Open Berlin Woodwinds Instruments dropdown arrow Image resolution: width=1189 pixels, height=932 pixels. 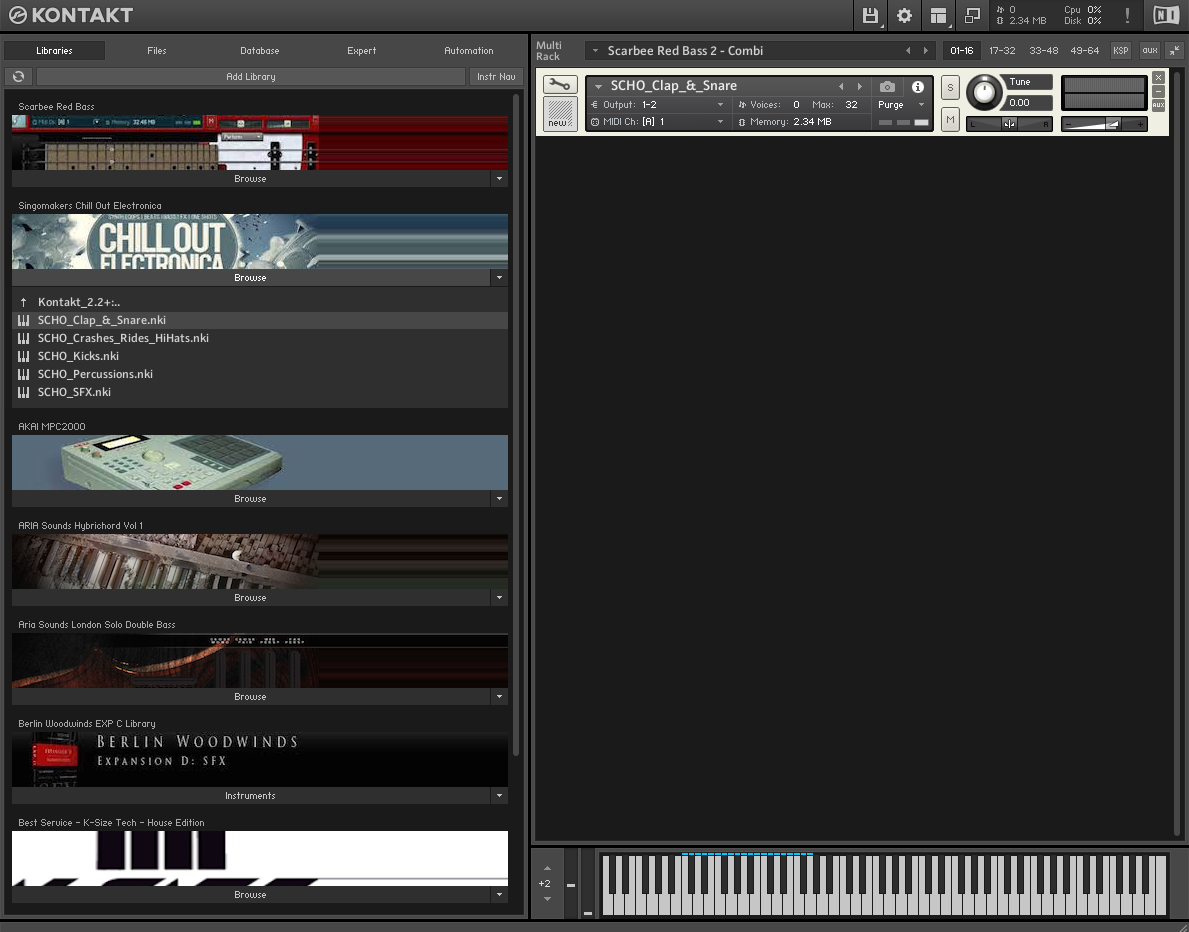tap(499, 795)
